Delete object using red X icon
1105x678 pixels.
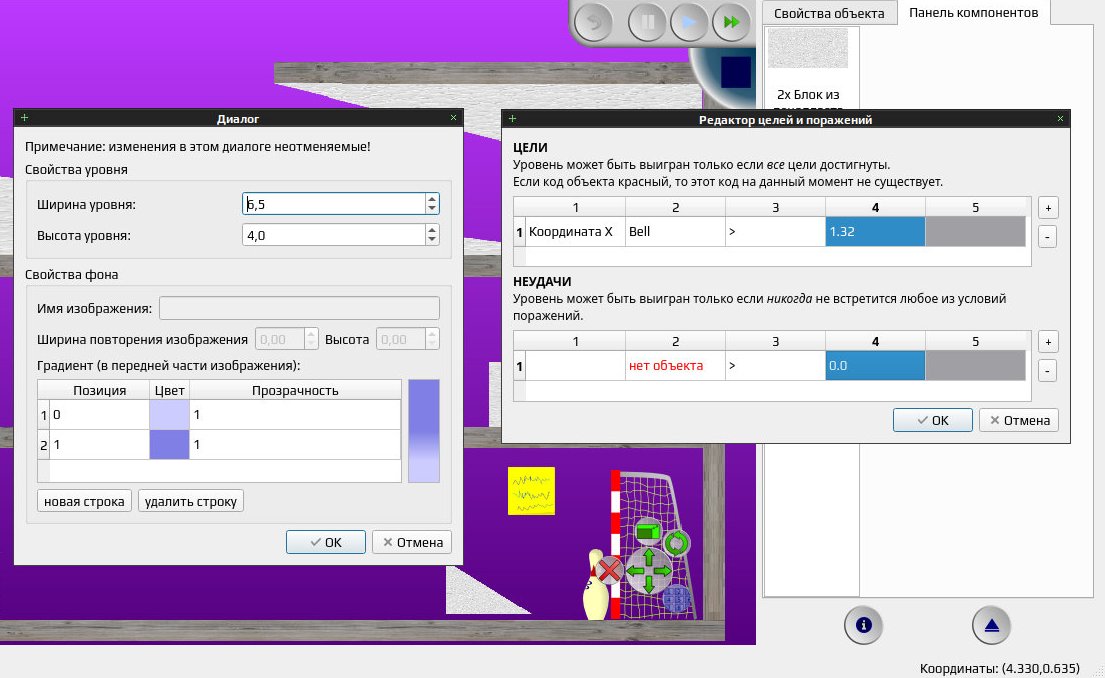(609, 569)
